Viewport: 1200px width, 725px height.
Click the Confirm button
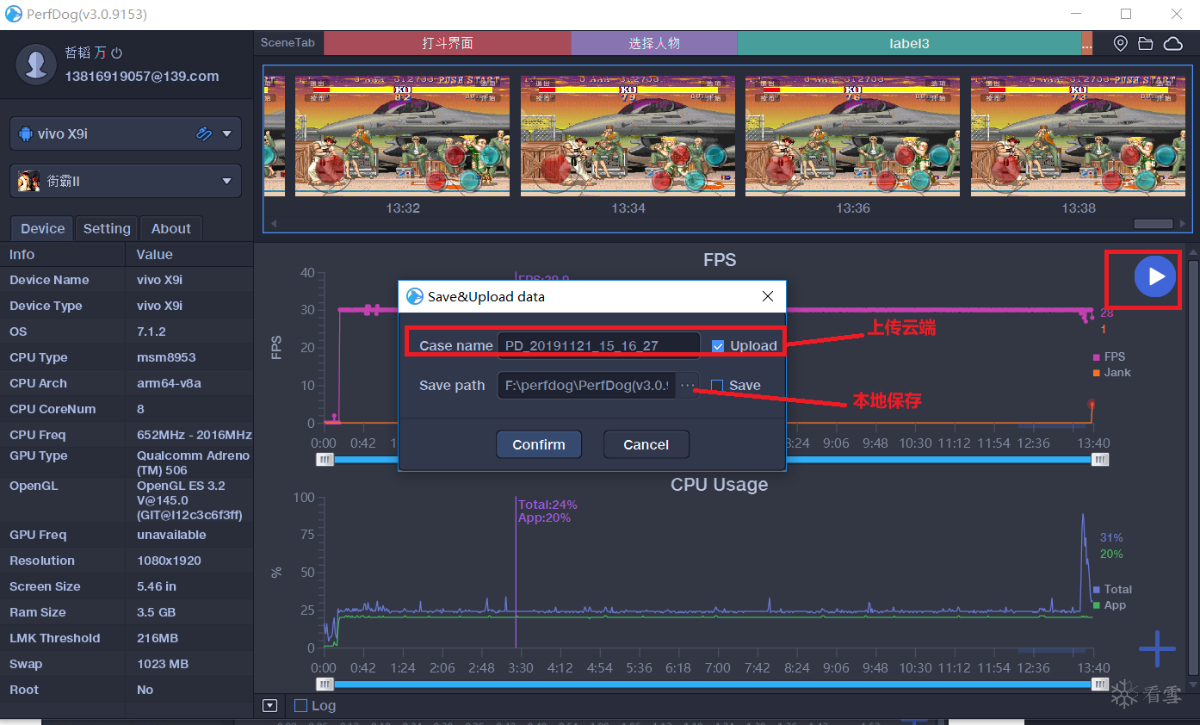539,444
